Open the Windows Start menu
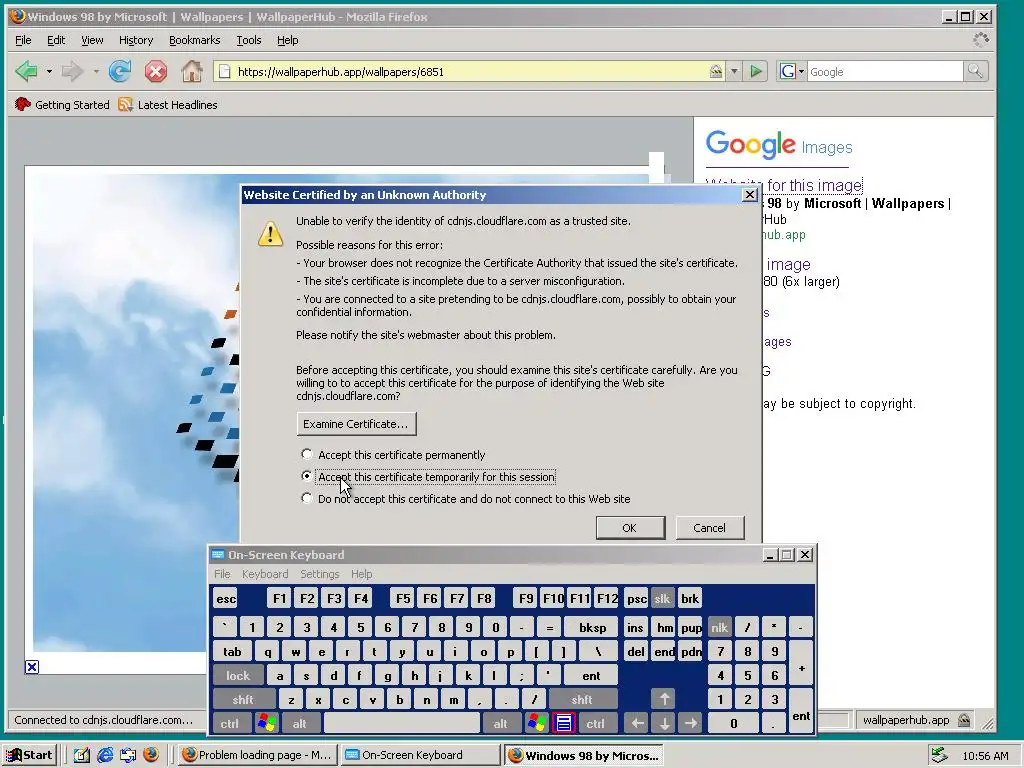 tap(31, 755)
